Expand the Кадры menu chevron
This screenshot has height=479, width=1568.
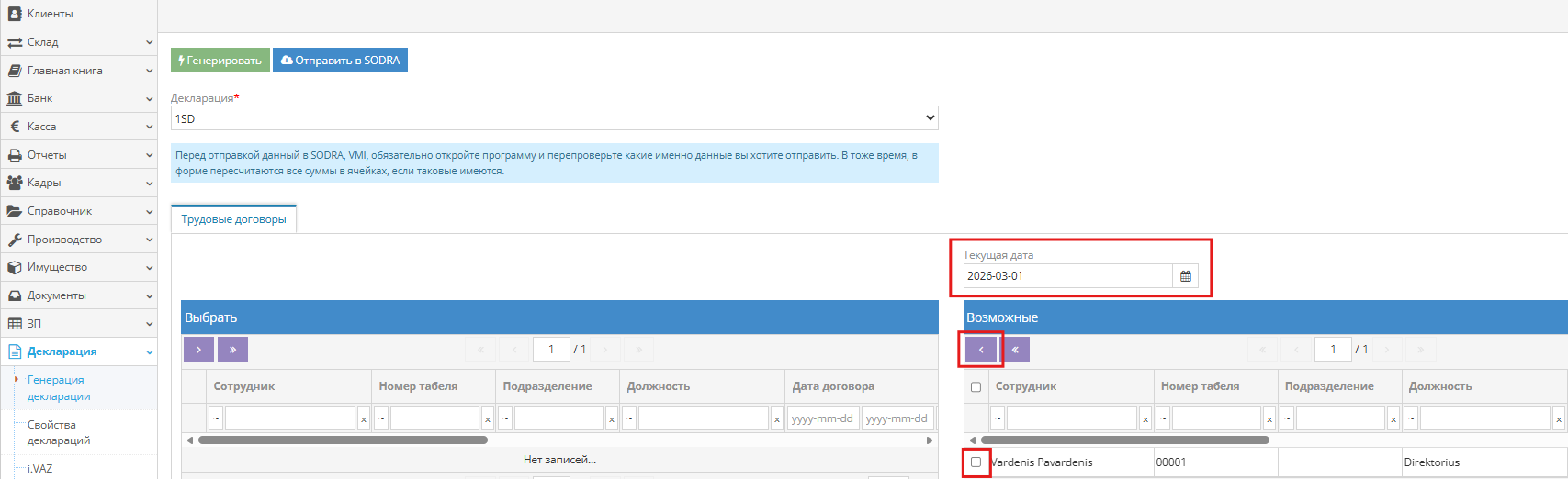click(x=149, y=183)
